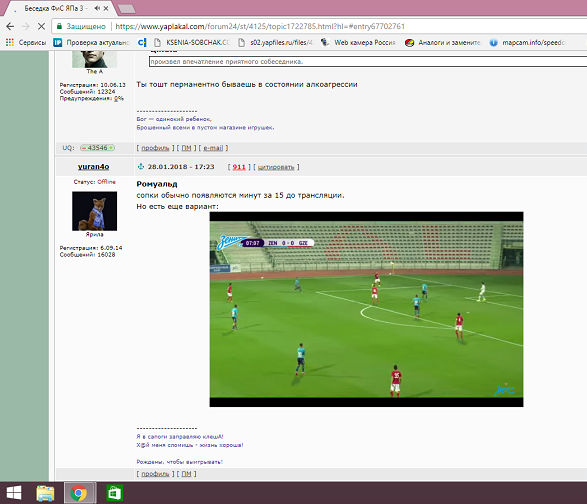The image size is (587, 504).
Task: Open yuran4o's профиль link at bottom
Action: click(x=155, y=474)
